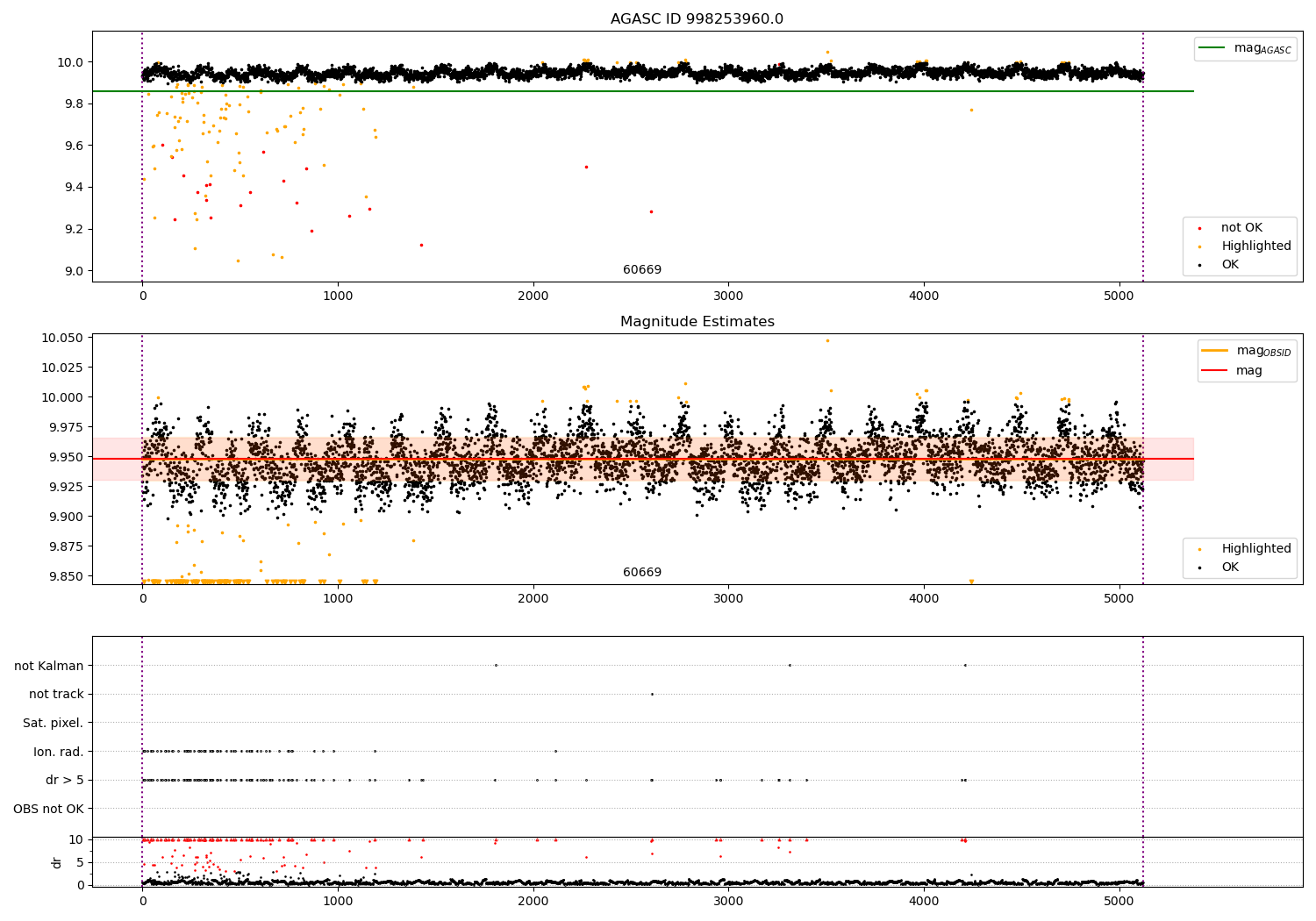Click the "not Kalman" row label
Image resolution: width=1316 pixels, height=921 pixels.
point(49,666)
